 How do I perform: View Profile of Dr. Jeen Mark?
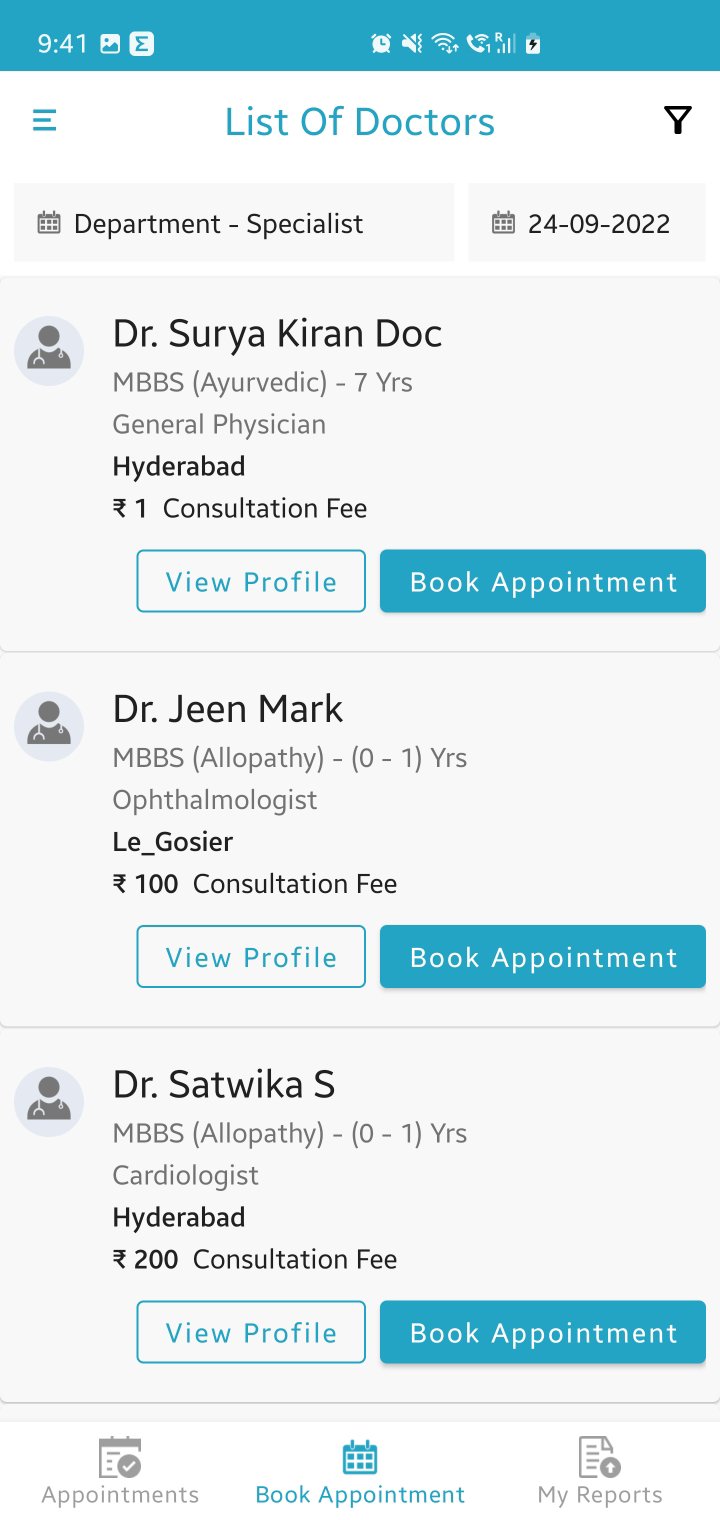[x=251, y=957]
